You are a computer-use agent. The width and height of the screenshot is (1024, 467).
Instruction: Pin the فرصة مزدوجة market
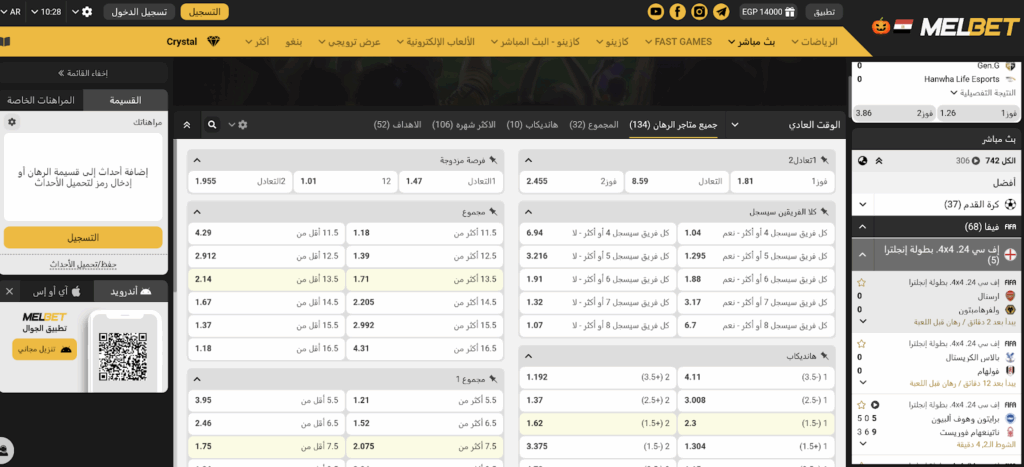(494, 159)
